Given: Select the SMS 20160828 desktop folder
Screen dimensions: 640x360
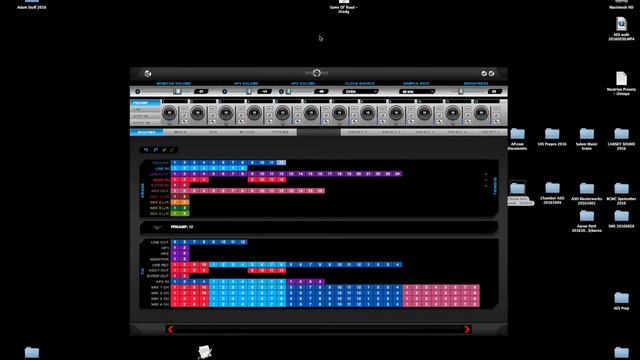Looking at the screenshot, I should point(621,219).
